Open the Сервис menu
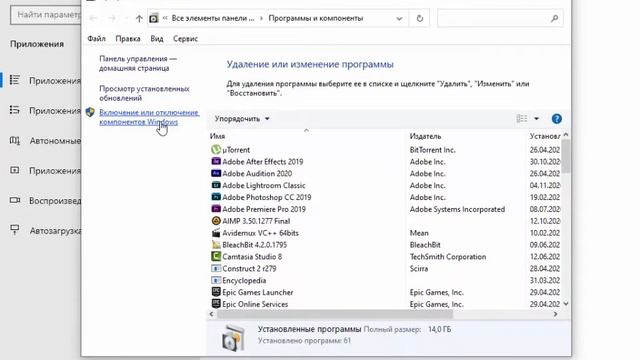 pos(185,39)
